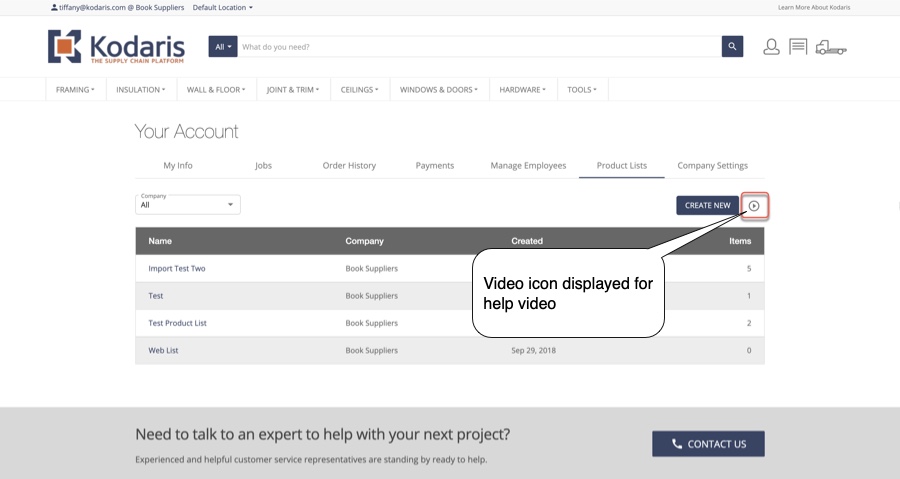Screen dimensions: 900x479
Task: Open the Import Test Two list
Action: pos(177,268)
